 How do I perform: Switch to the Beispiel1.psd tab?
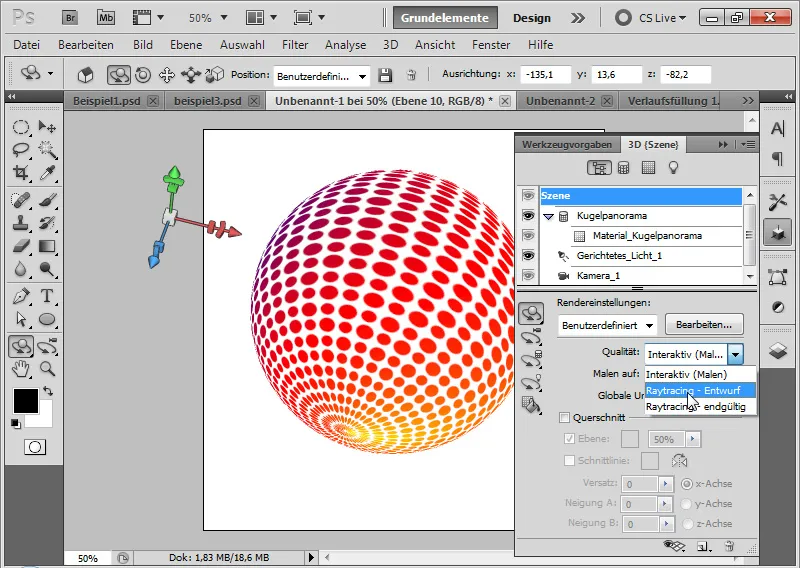[107, 101]
